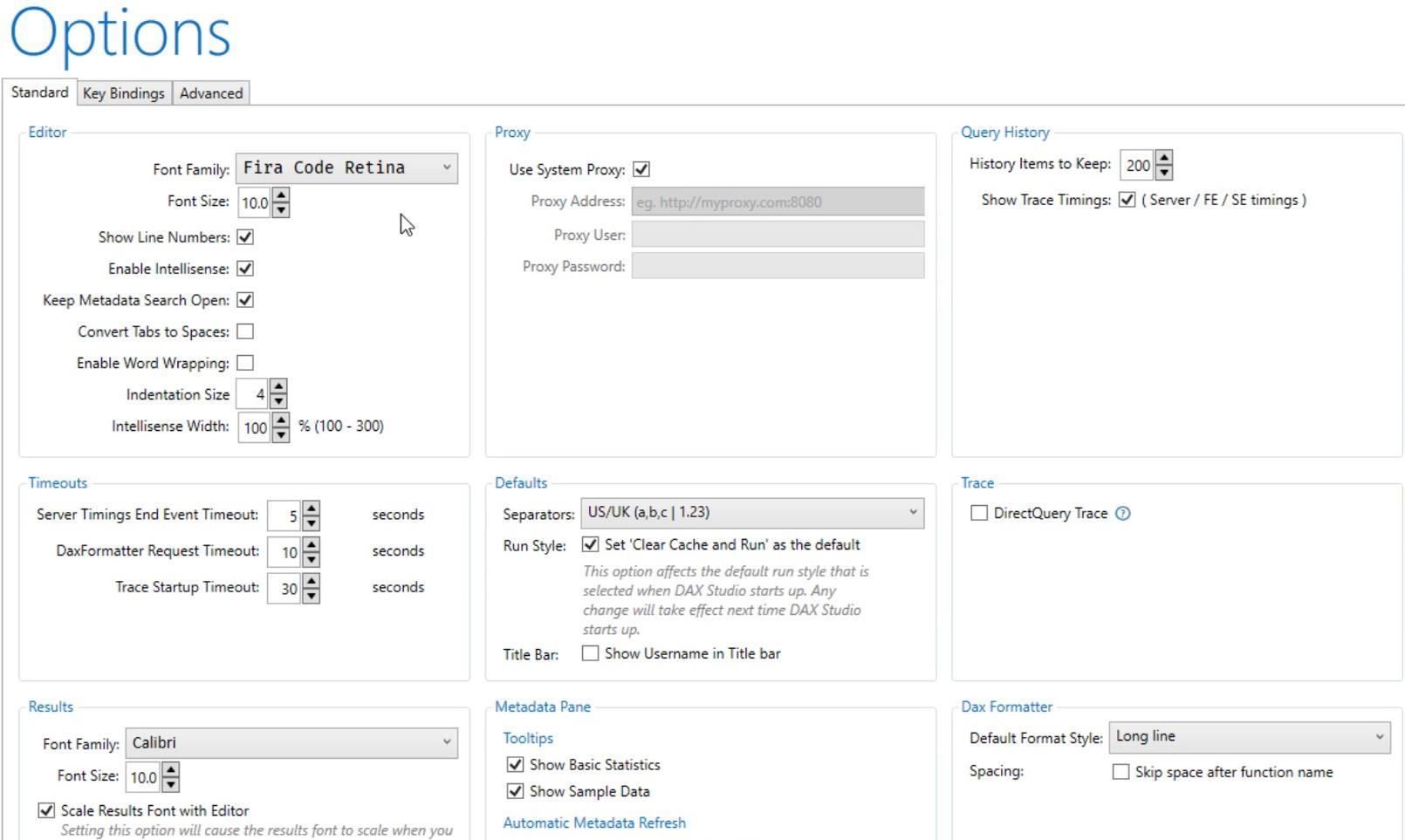
Task: Decrease DaxFormatter Request Timeout value
Action: tap(312, 559)
